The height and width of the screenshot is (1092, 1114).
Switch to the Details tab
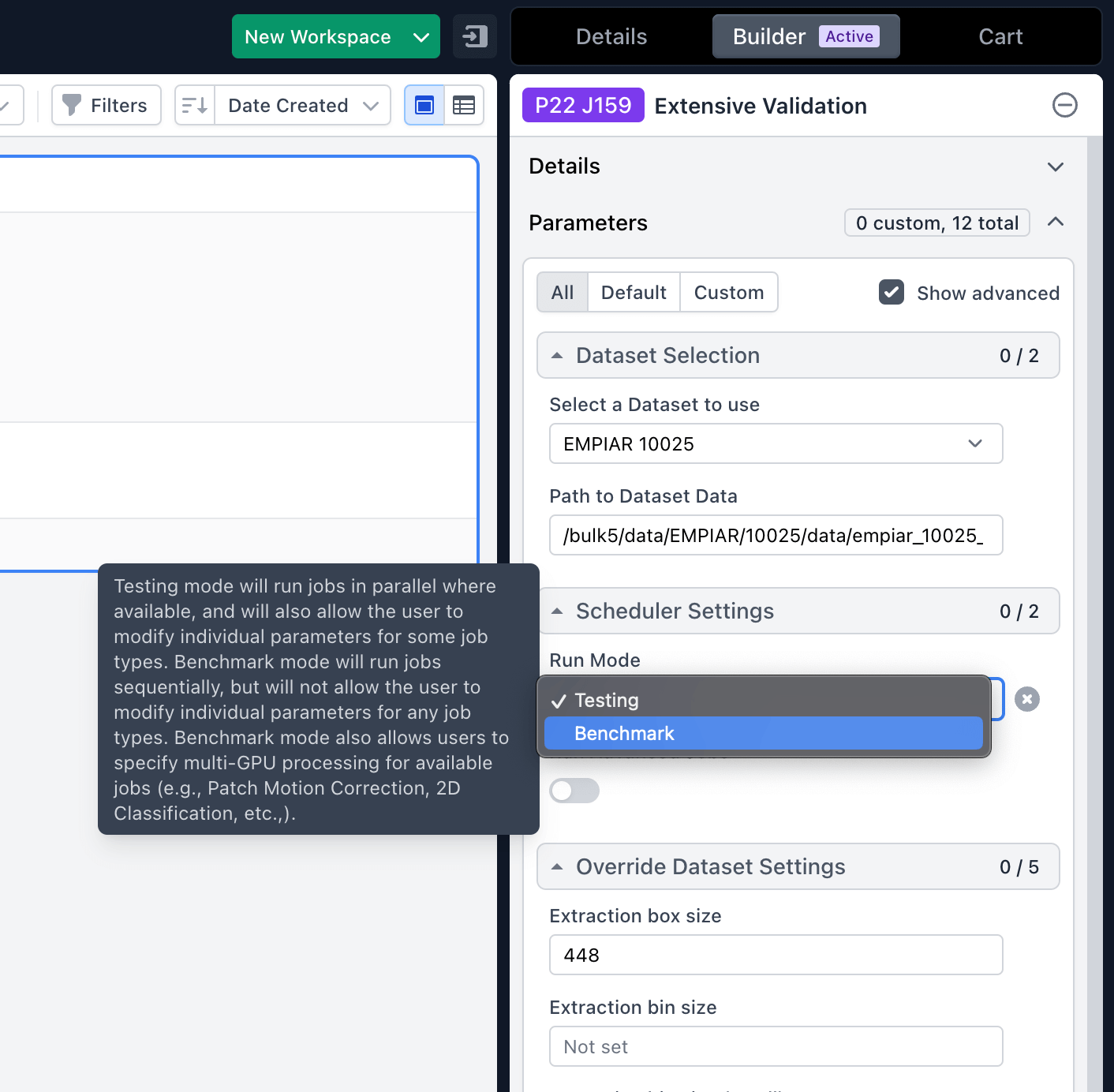pos(611,36)
